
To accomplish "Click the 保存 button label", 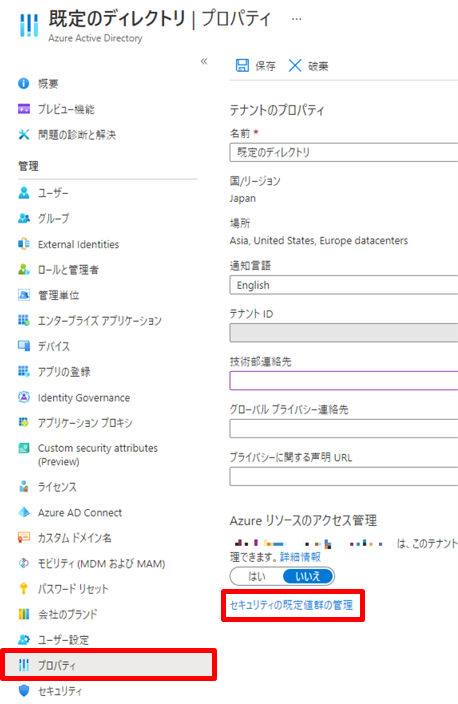I will point(265,66).
